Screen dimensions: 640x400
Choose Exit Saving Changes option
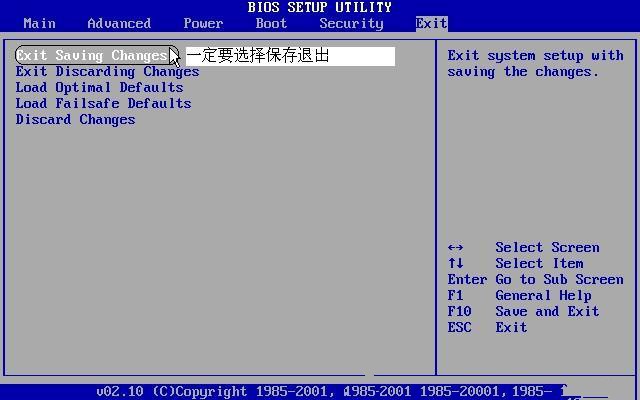92,56
